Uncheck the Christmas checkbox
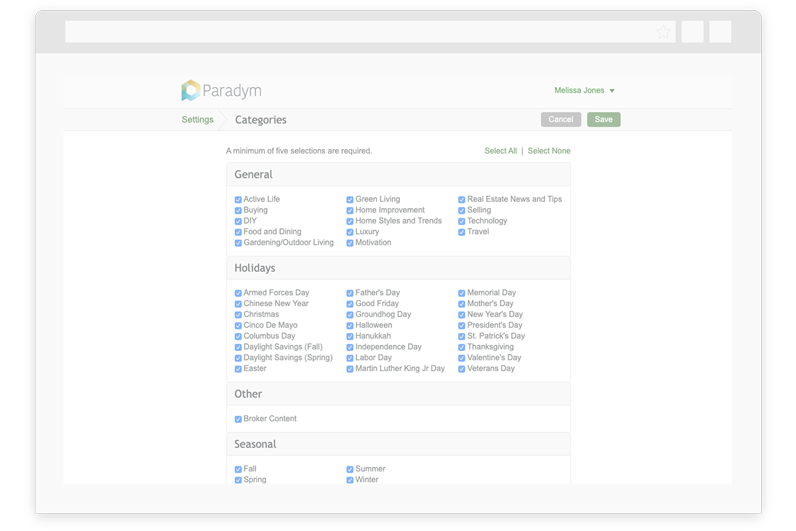 click(238, 315)
